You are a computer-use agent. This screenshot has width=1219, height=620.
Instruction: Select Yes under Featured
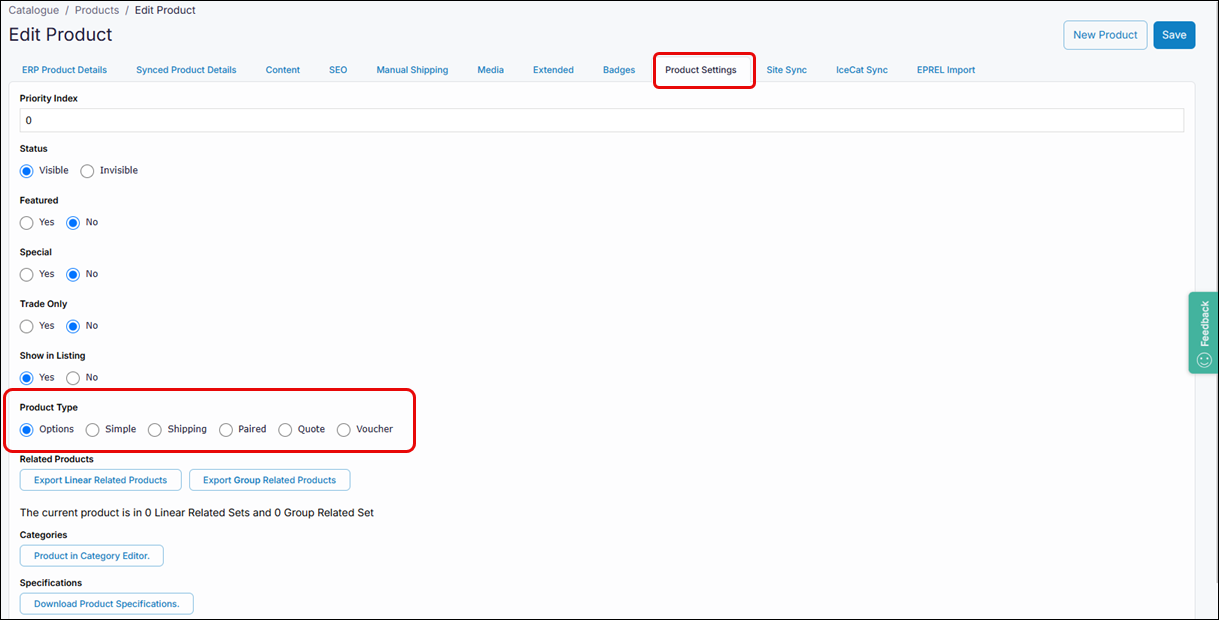click(x=27, y=223)
